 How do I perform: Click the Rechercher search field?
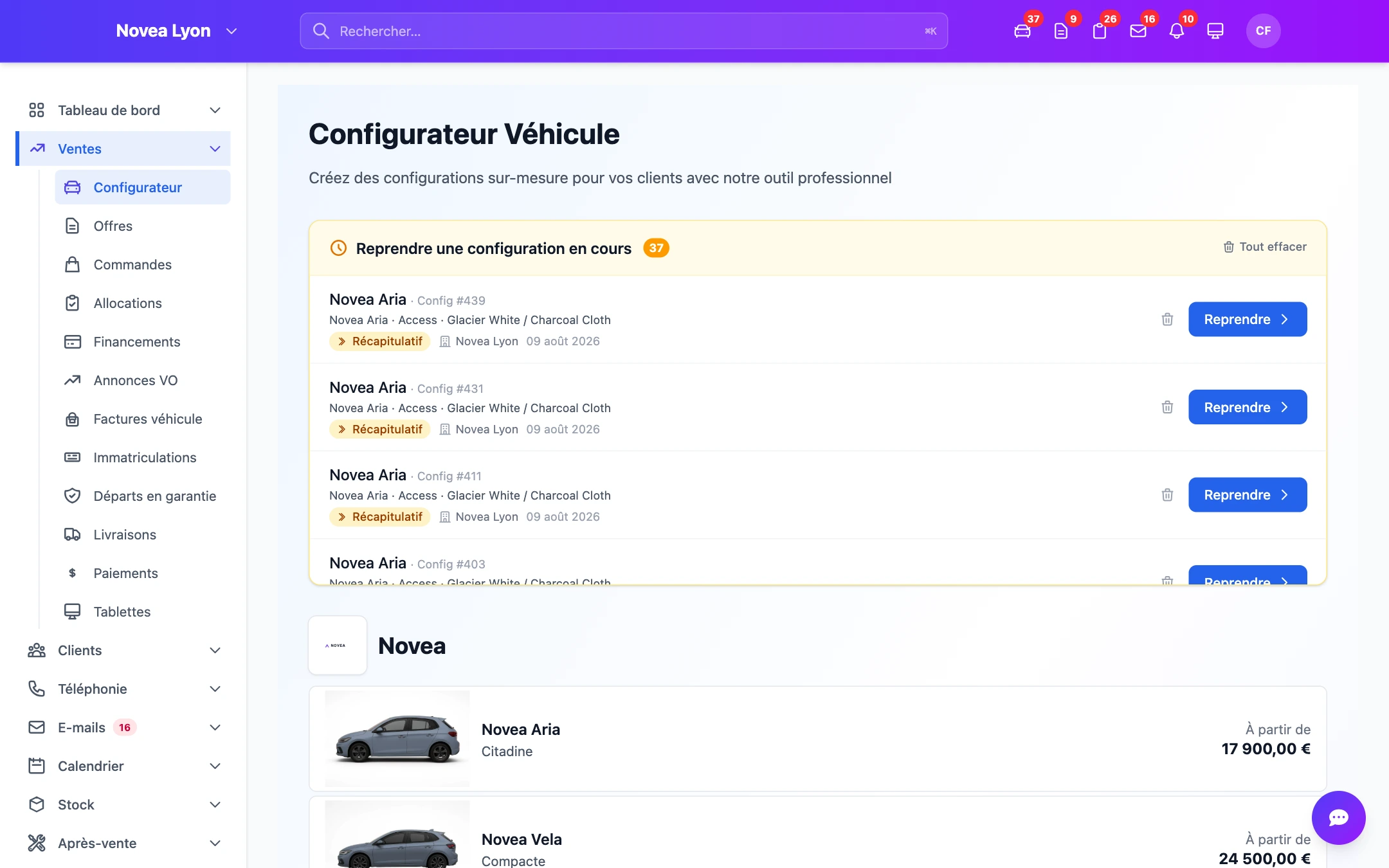[624, 31]
